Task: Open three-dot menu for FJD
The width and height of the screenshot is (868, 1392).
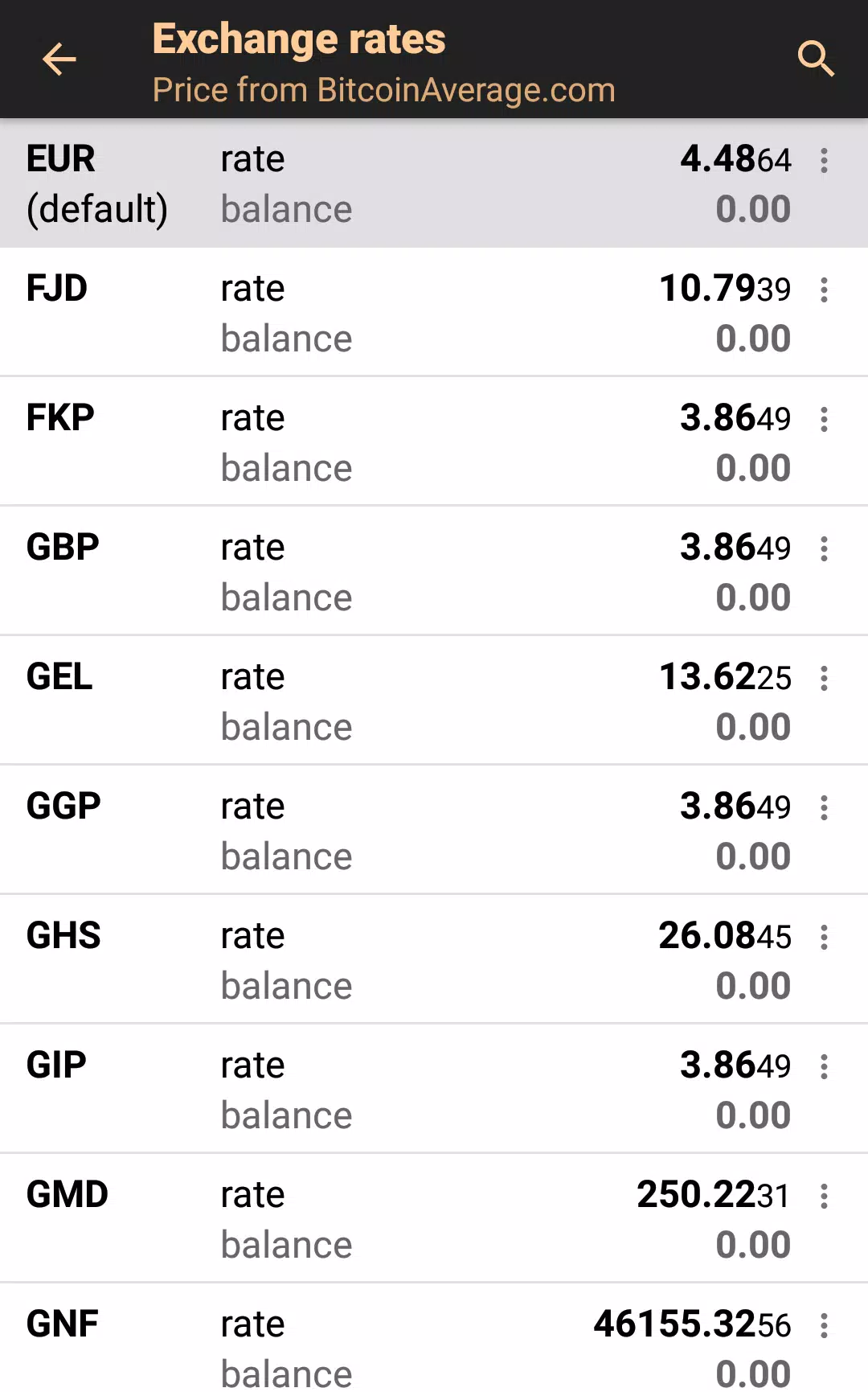Action: [824, 290]
